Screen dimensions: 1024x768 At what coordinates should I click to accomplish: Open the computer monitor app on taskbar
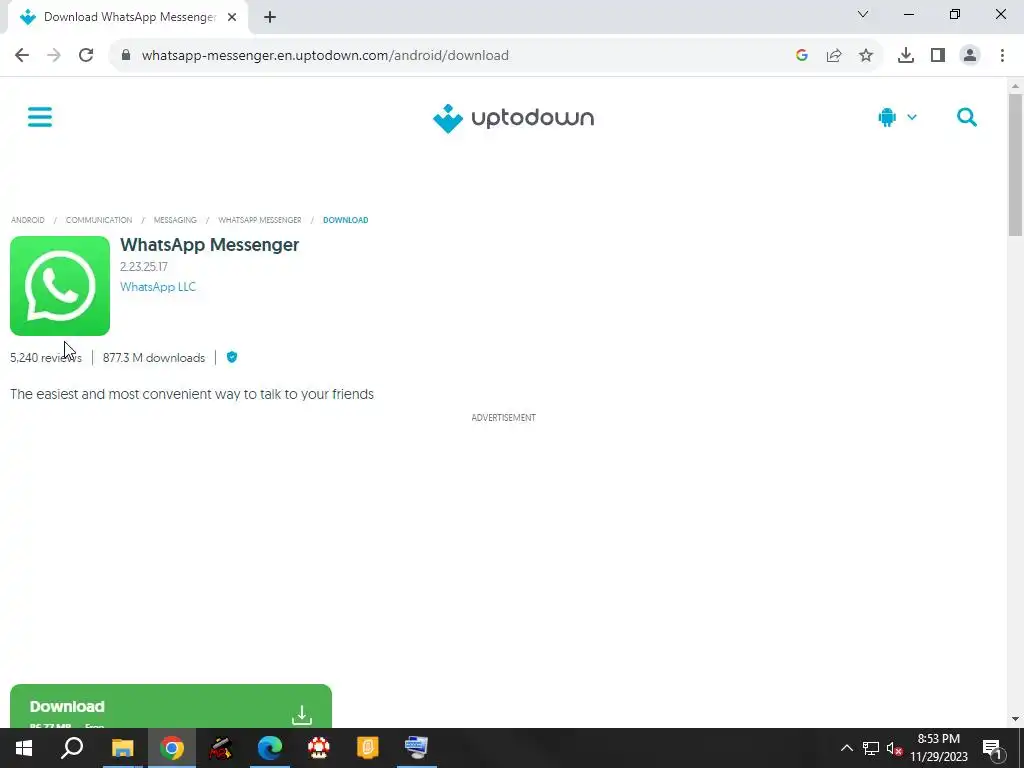point(417,748)
